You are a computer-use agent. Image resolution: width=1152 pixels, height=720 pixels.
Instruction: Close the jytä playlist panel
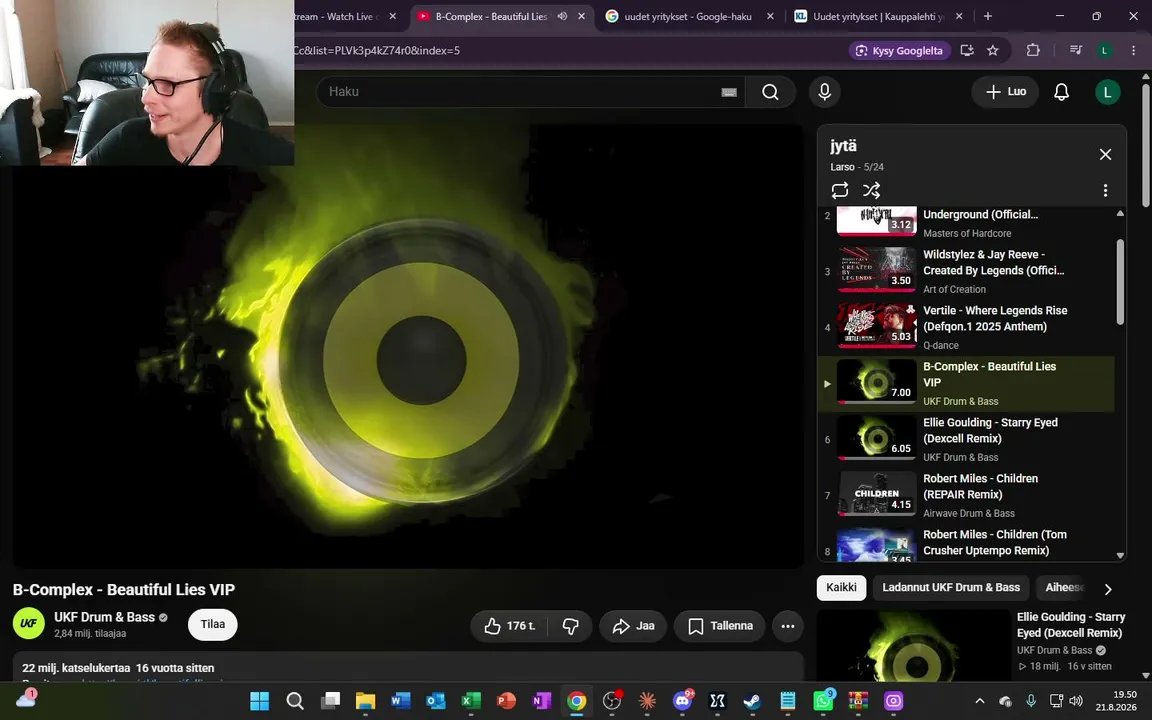1105,154
